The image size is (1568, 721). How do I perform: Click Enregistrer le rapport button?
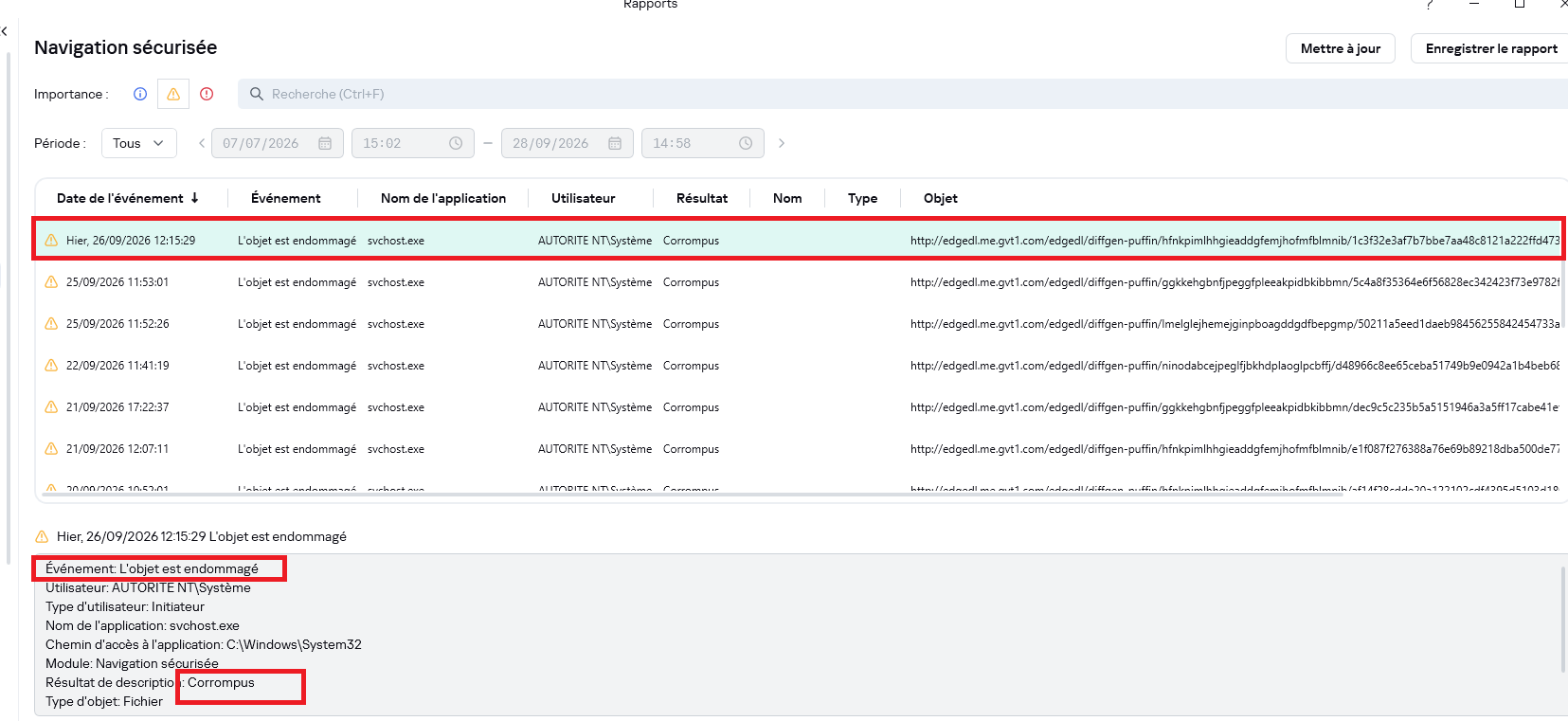pos(1491,48)
